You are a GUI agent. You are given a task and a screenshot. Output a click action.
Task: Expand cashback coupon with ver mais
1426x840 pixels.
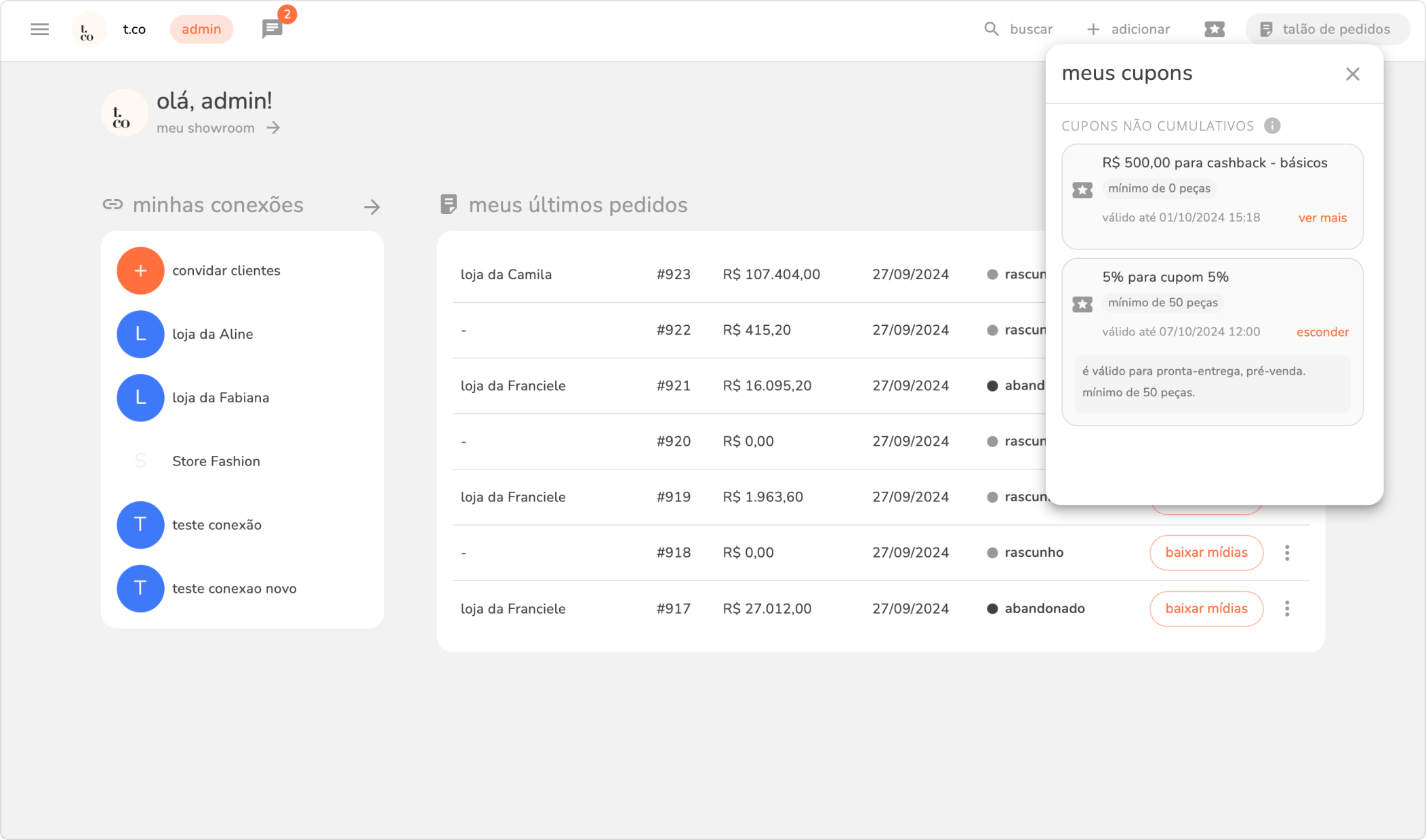(1322, 217)
